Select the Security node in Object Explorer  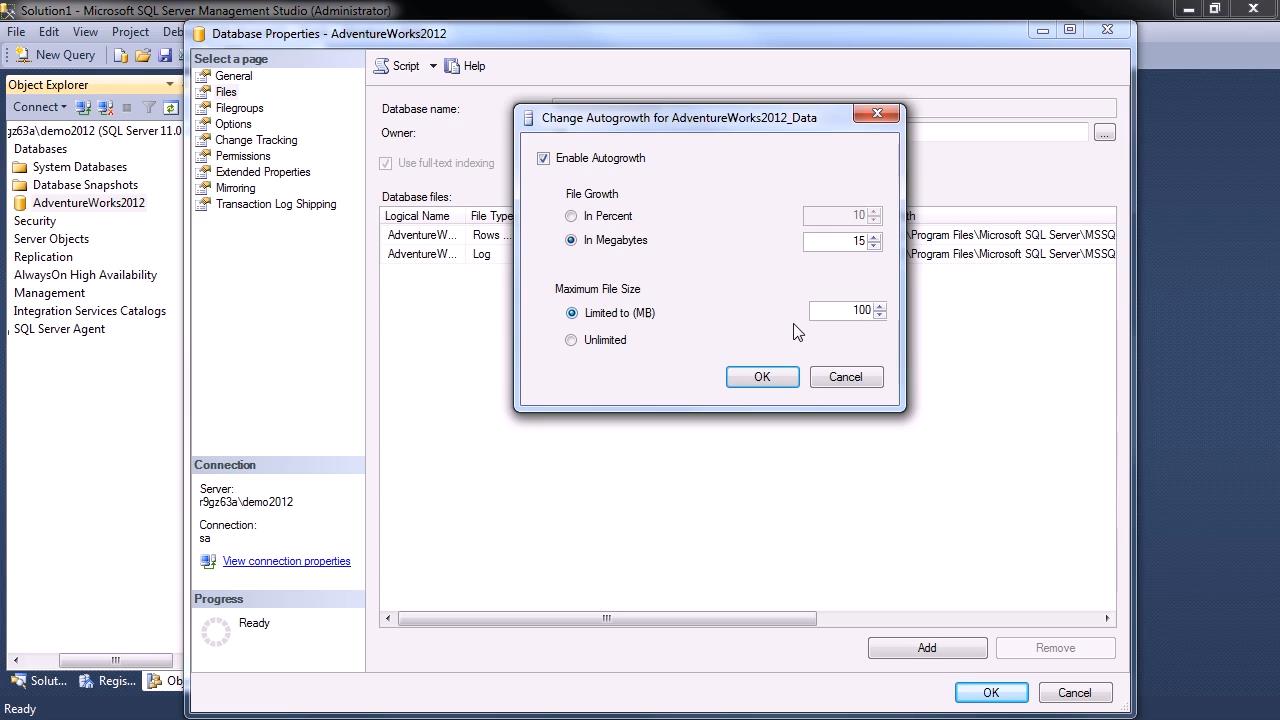(x=35, y=221)
